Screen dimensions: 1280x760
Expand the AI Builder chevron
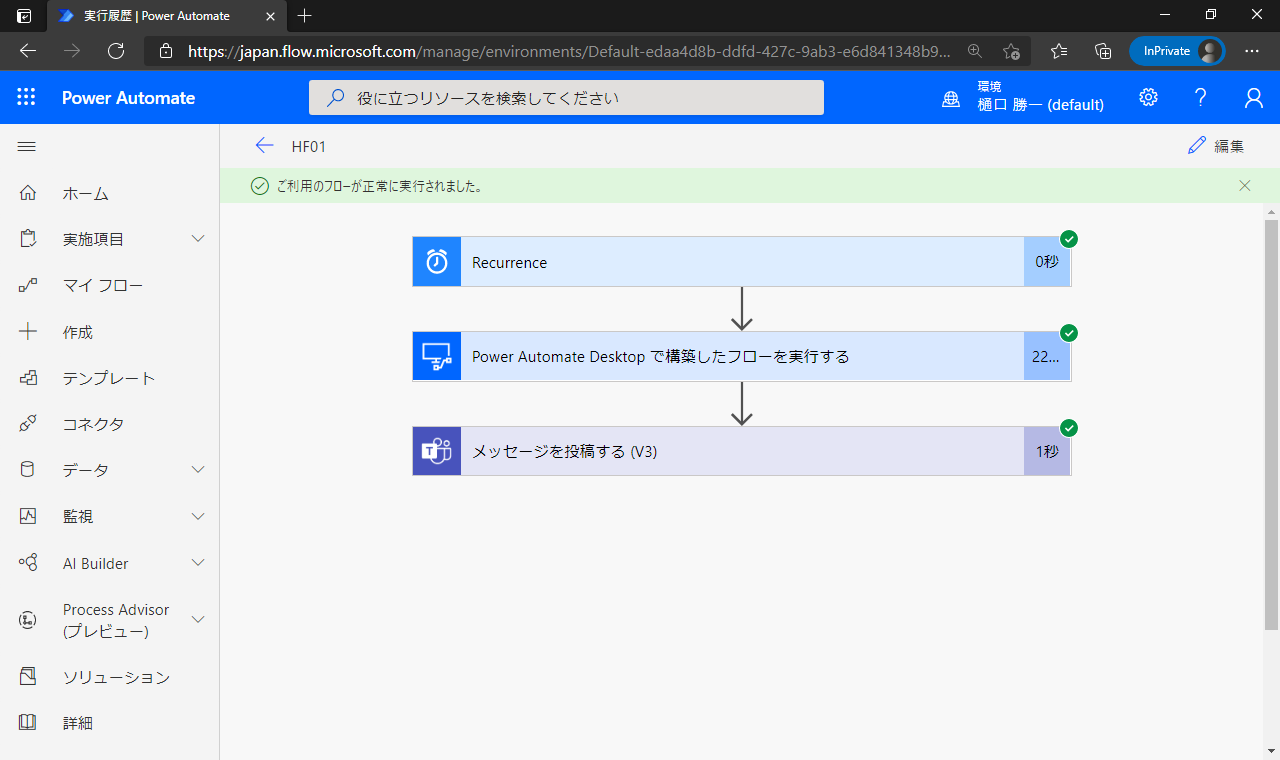(198, 563)
